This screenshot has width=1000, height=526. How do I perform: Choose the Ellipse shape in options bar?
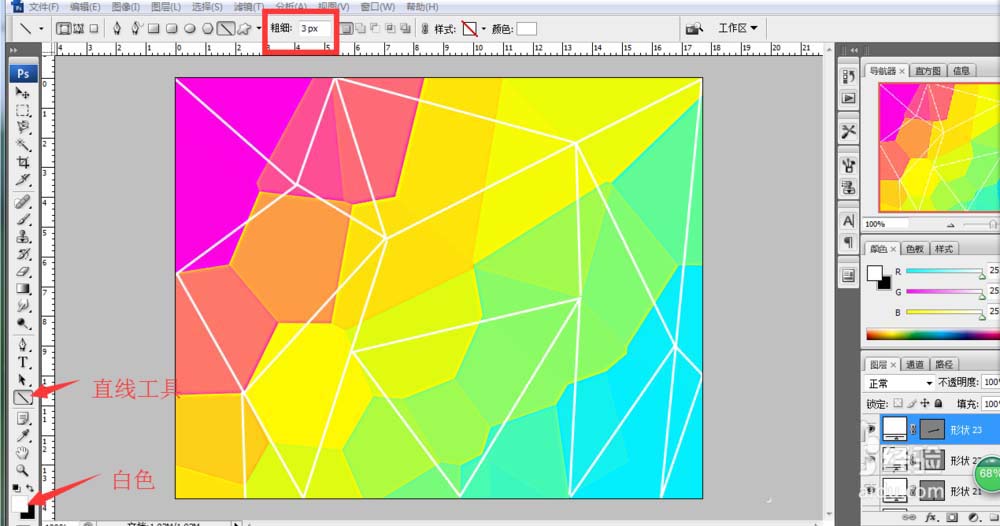(189, 29)
